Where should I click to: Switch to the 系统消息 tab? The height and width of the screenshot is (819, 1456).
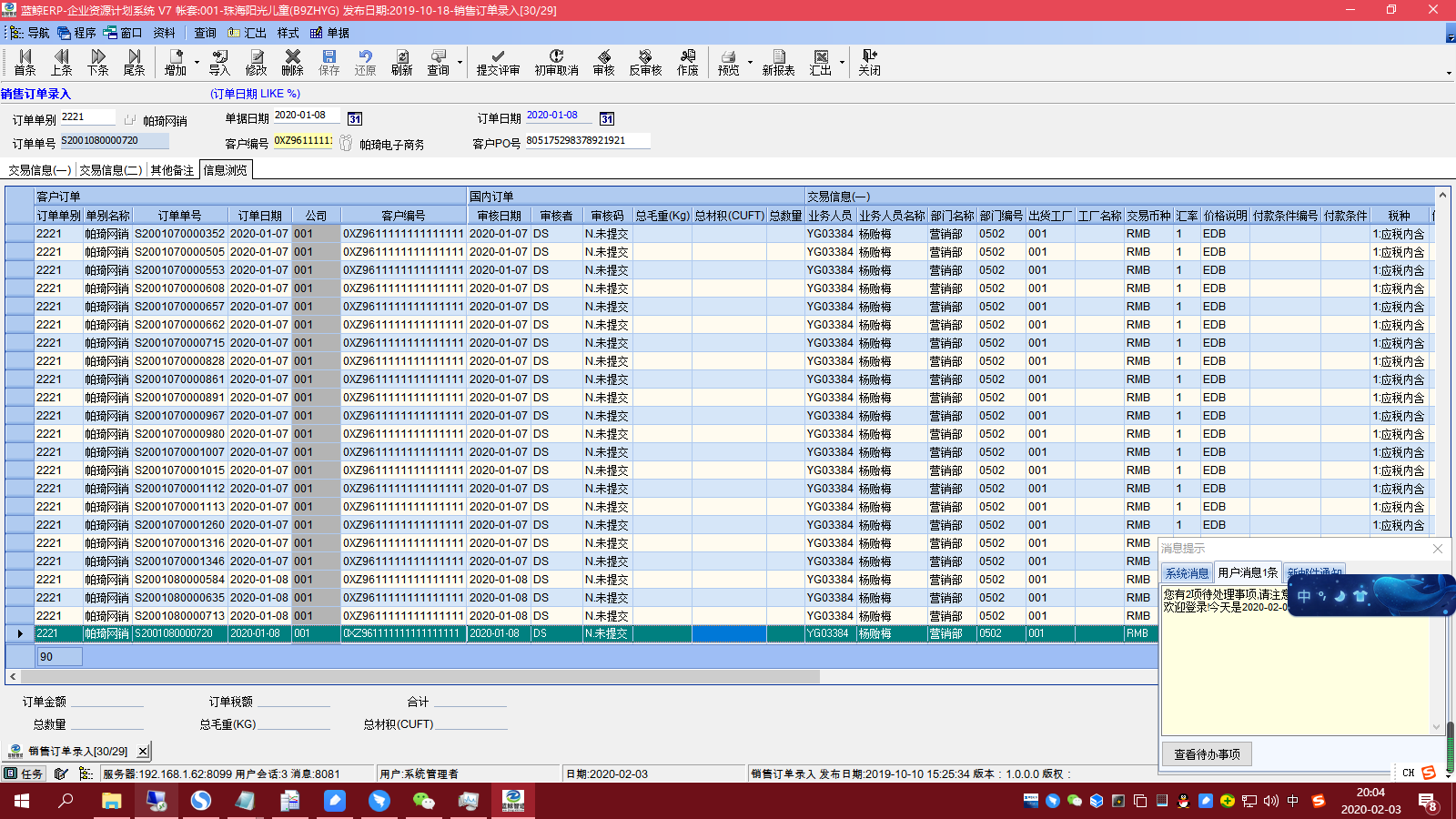tap(1187, 573)
